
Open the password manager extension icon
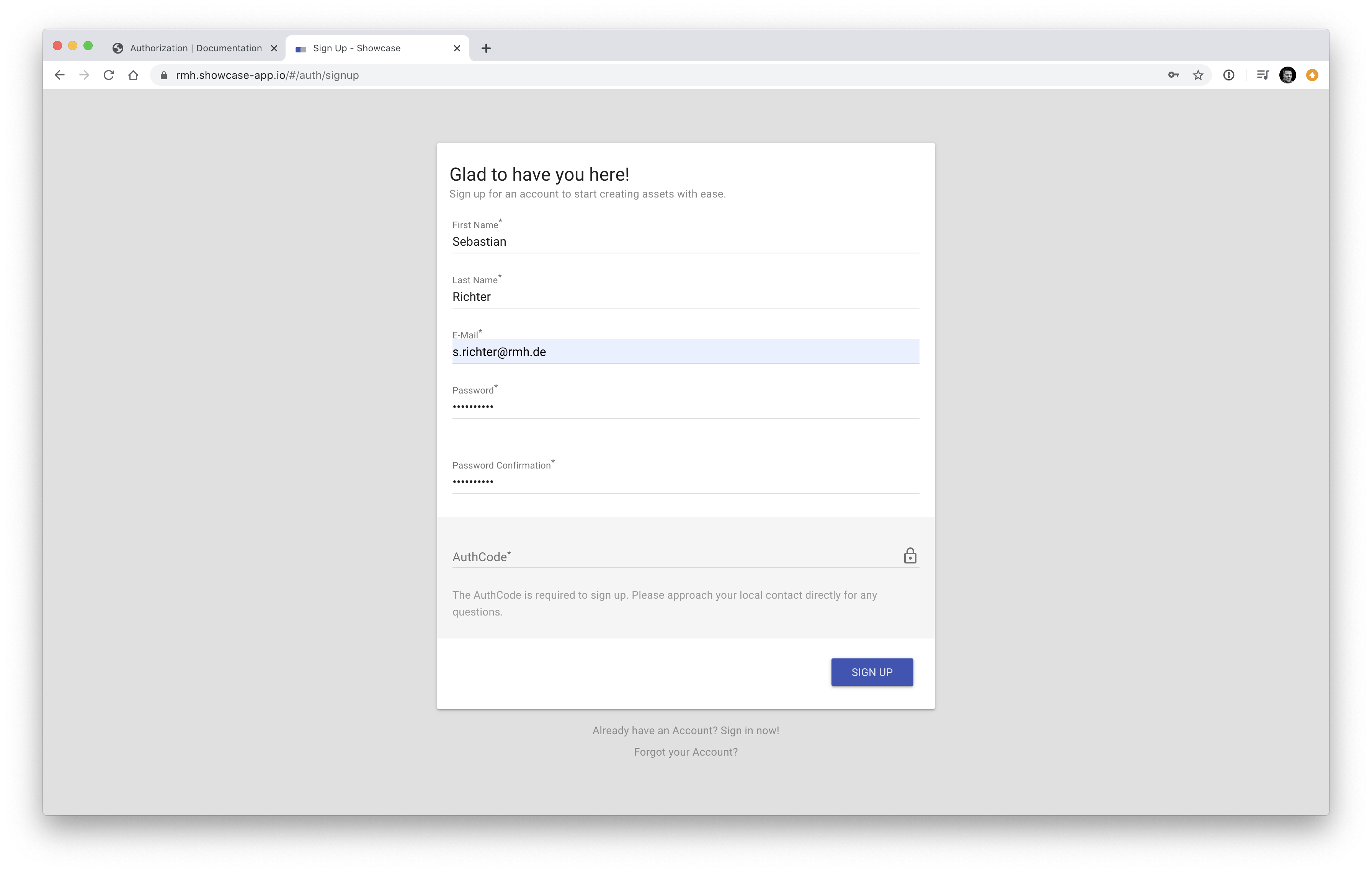[1229, 75]
